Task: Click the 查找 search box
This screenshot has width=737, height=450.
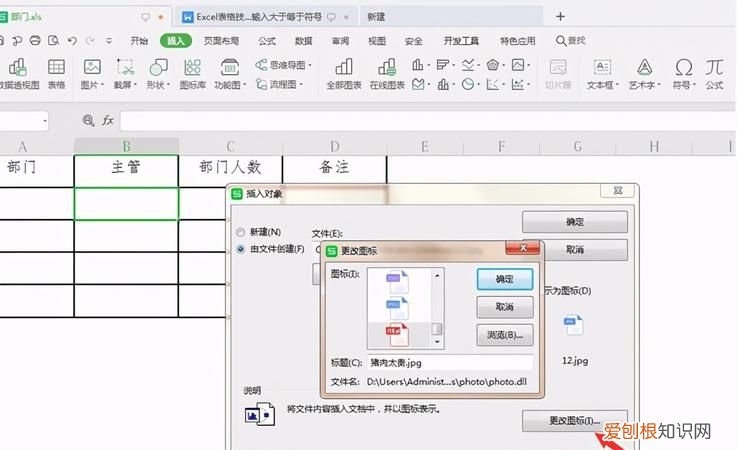Action: (571, 41)
